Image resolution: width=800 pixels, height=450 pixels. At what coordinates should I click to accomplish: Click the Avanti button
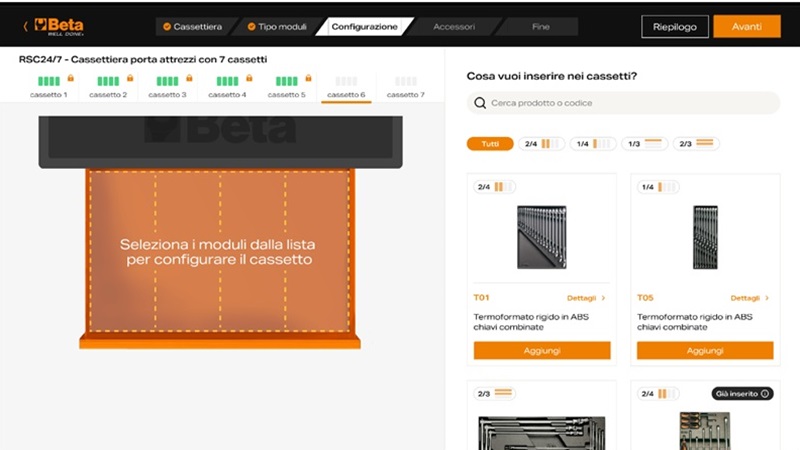[746, 27]
